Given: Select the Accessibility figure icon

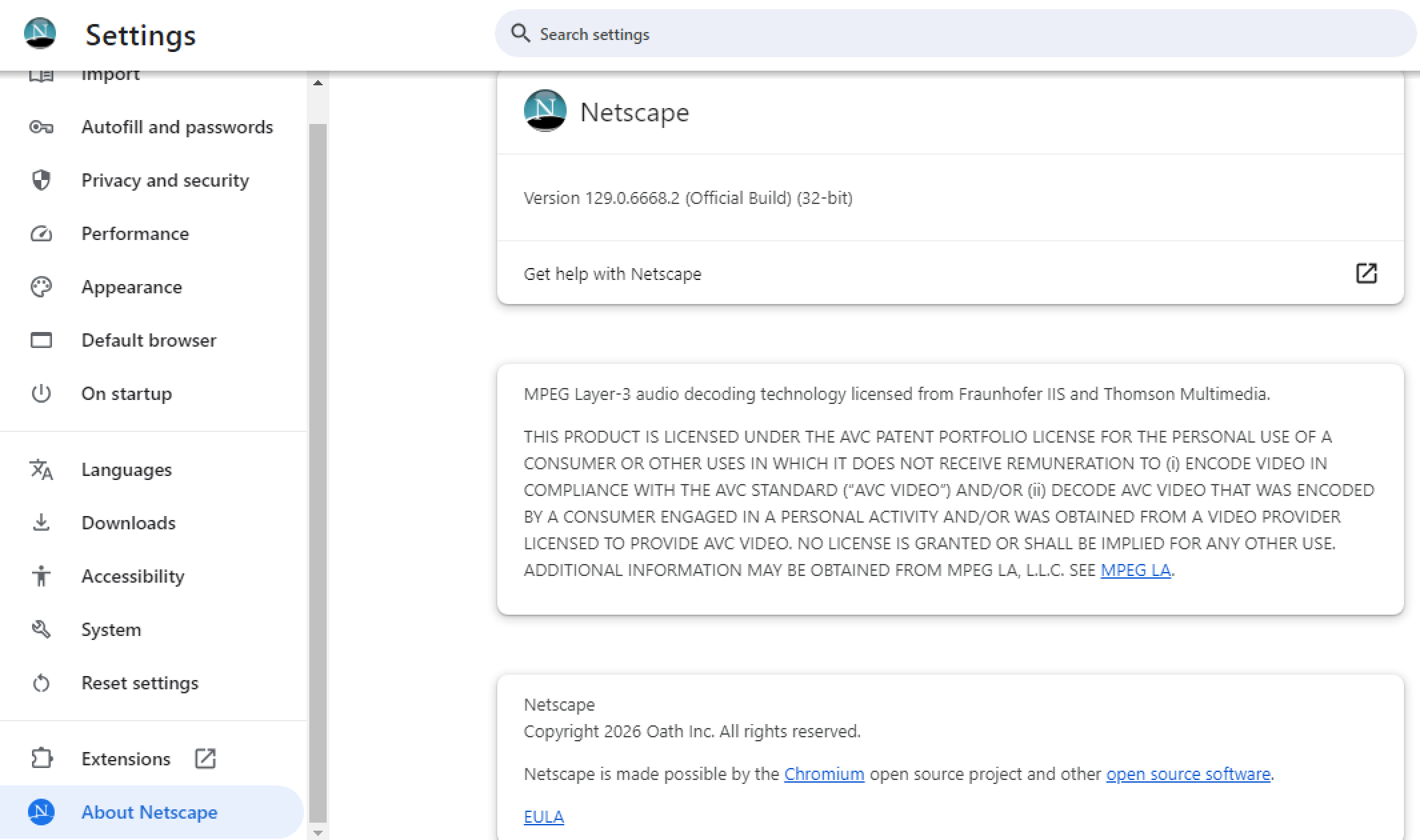Looking at the screenshot, I should [41, 576].
